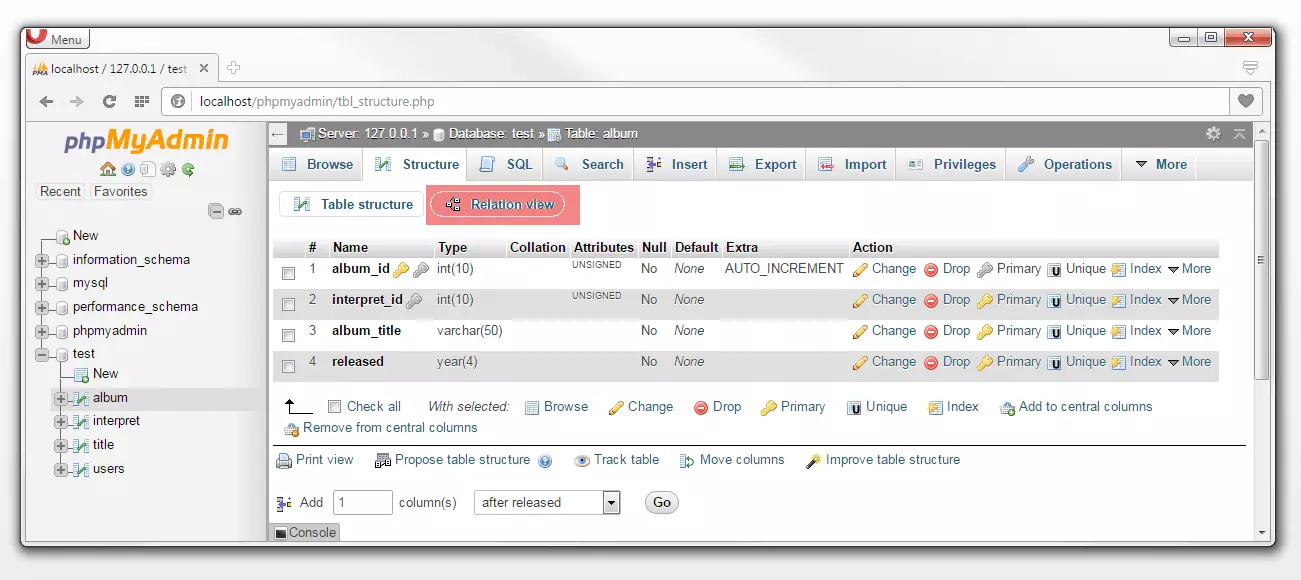Click the Console bar at bottom

305,532
